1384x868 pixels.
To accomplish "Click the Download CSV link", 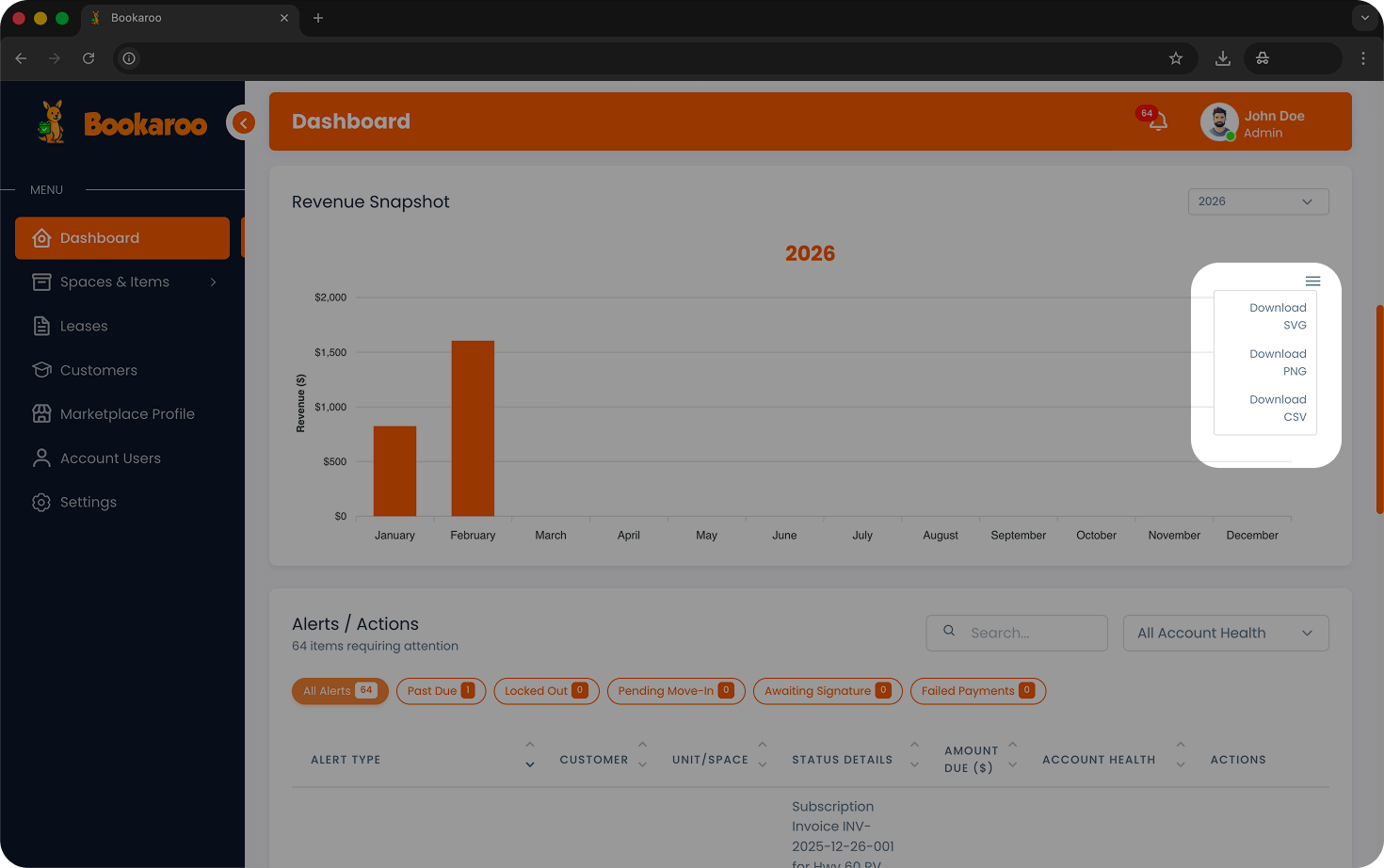I will (x=1278, y=408).
